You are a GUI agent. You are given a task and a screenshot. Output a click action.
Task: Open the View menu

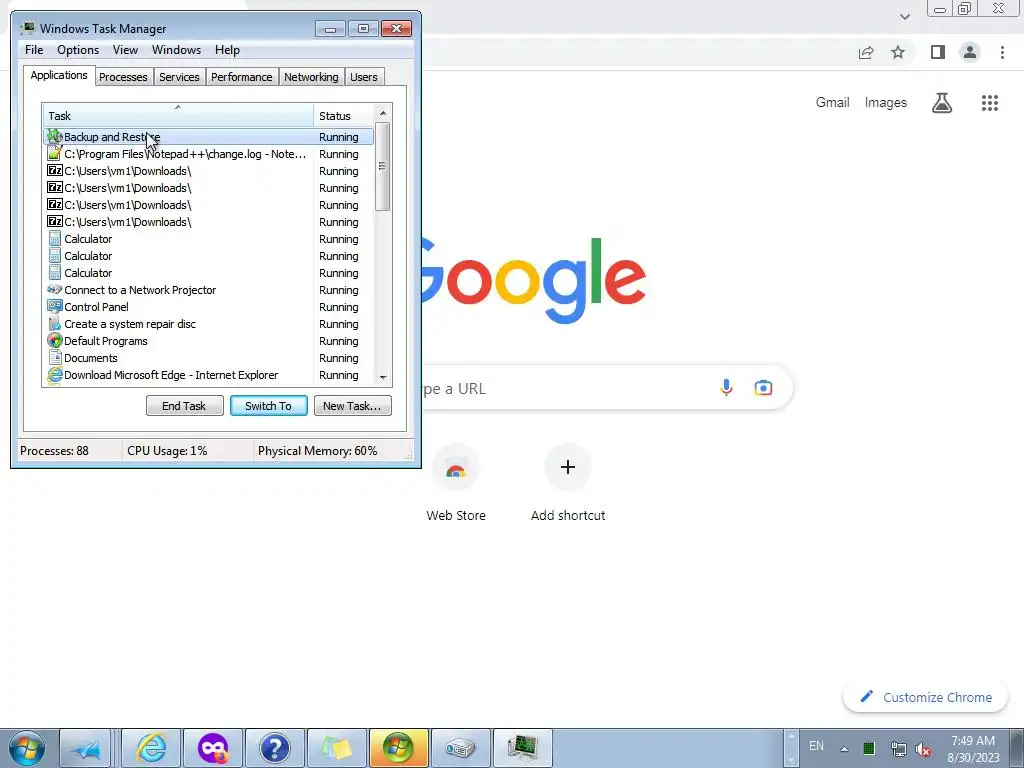[125, 50]
